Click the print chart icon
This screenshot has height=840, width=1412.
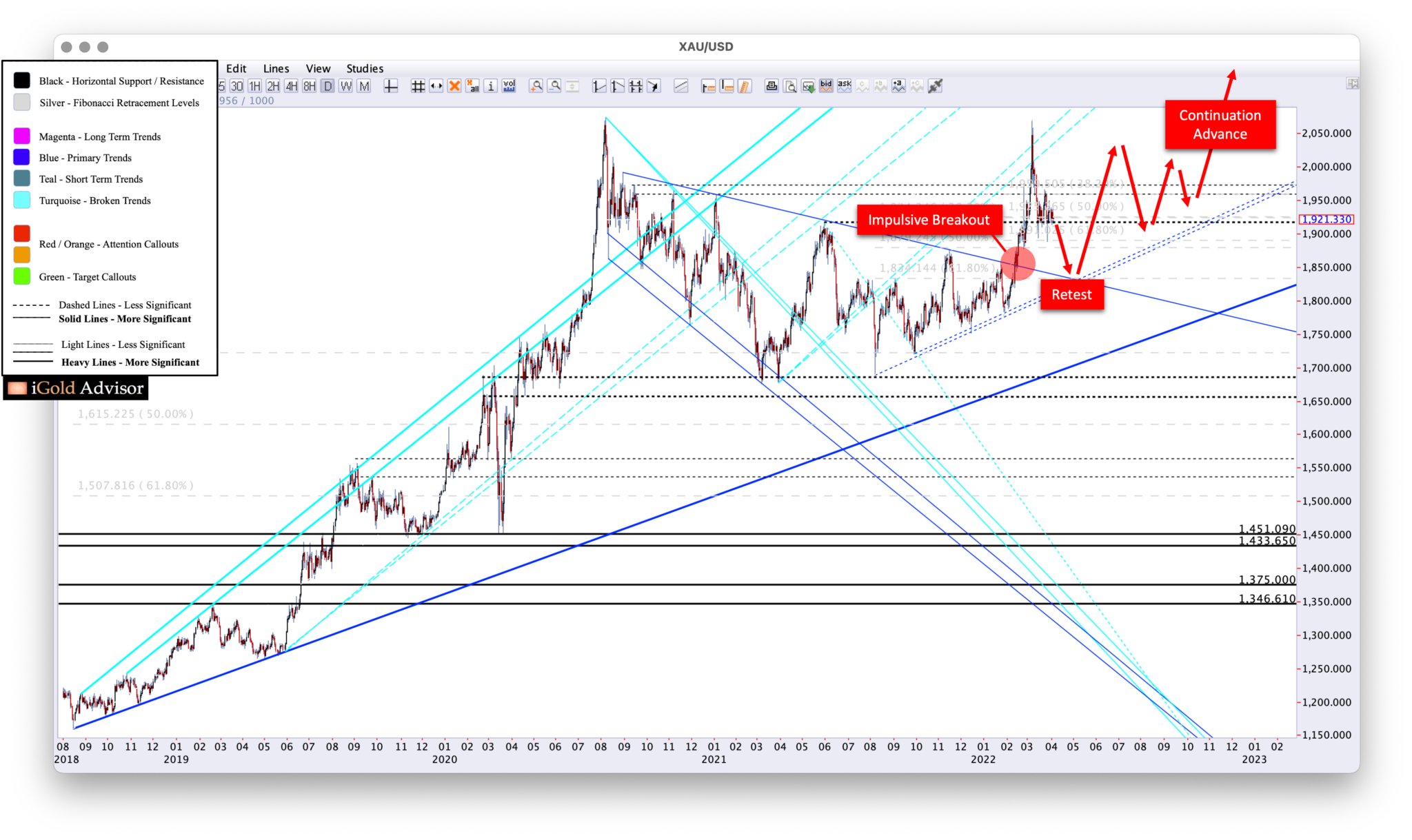(x=771, y=86)
